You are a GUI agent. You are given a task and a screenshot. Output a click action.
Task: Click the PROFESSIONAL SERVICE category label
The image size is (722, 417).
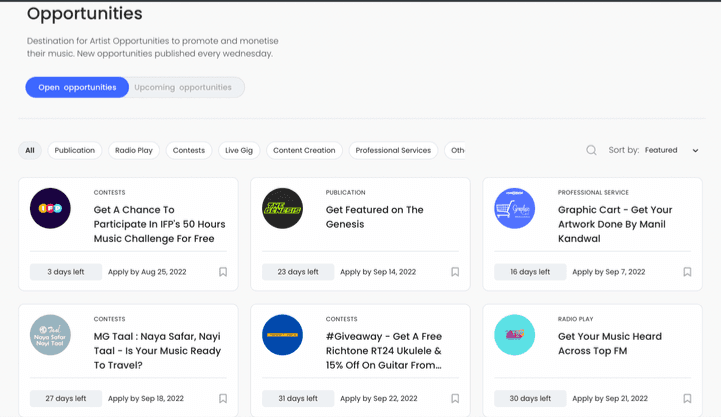[x=593, y=192]
